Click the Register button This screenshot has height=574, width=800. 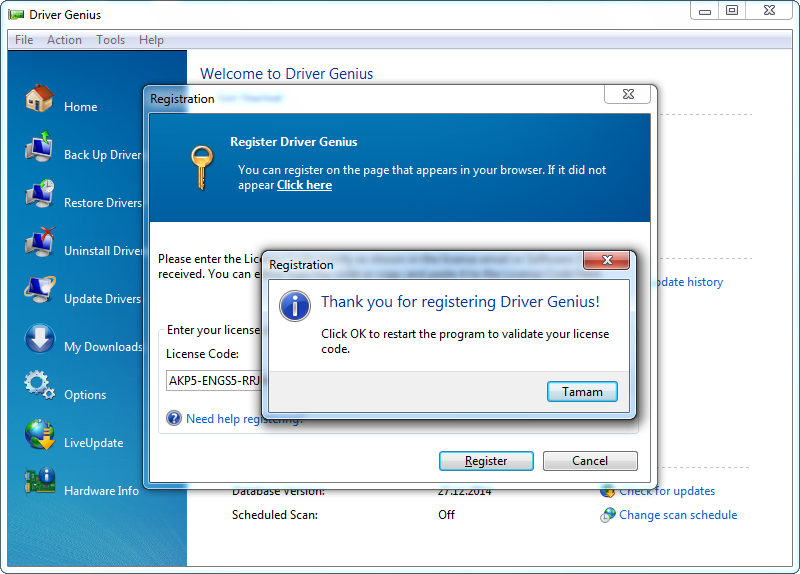pos(486,461)
